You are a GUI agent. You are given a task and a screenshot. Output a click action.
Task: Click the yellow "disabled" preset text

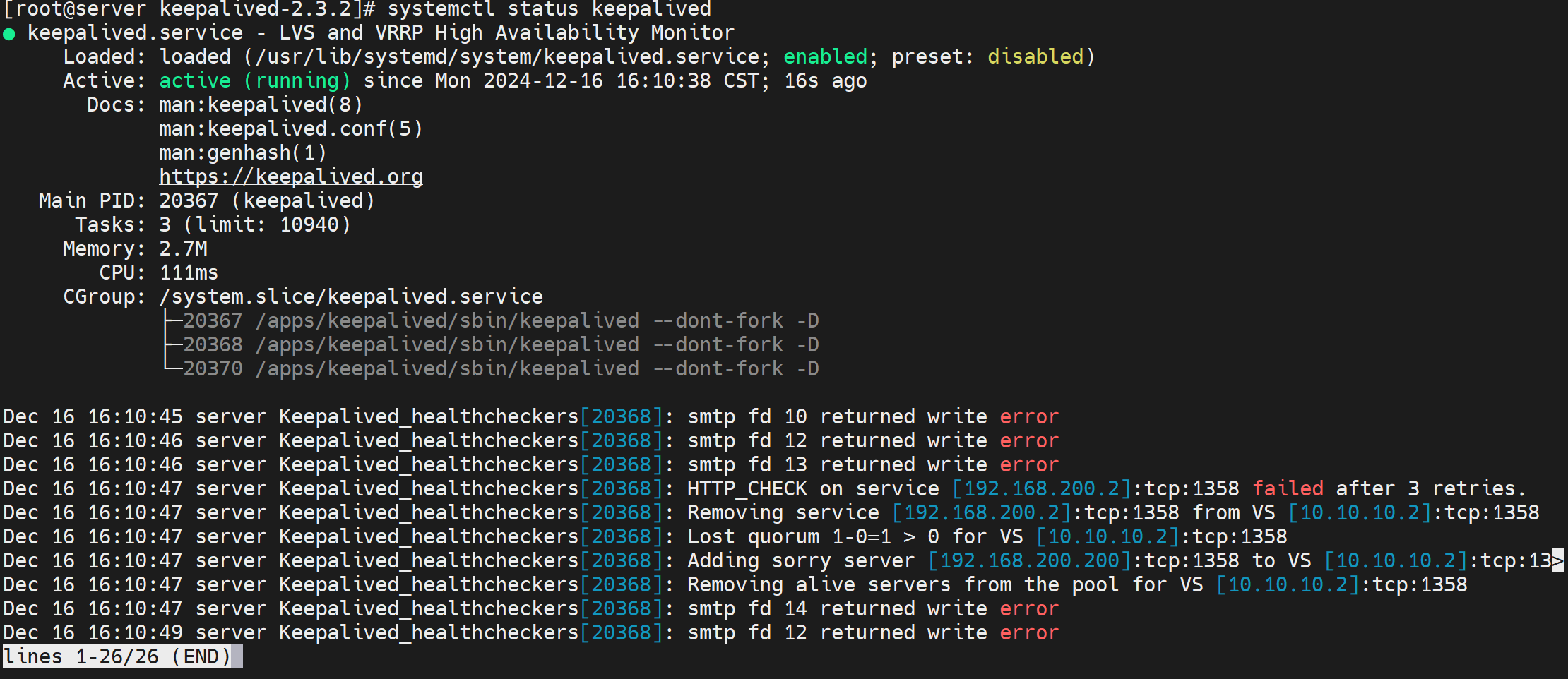click(1035, 56)
